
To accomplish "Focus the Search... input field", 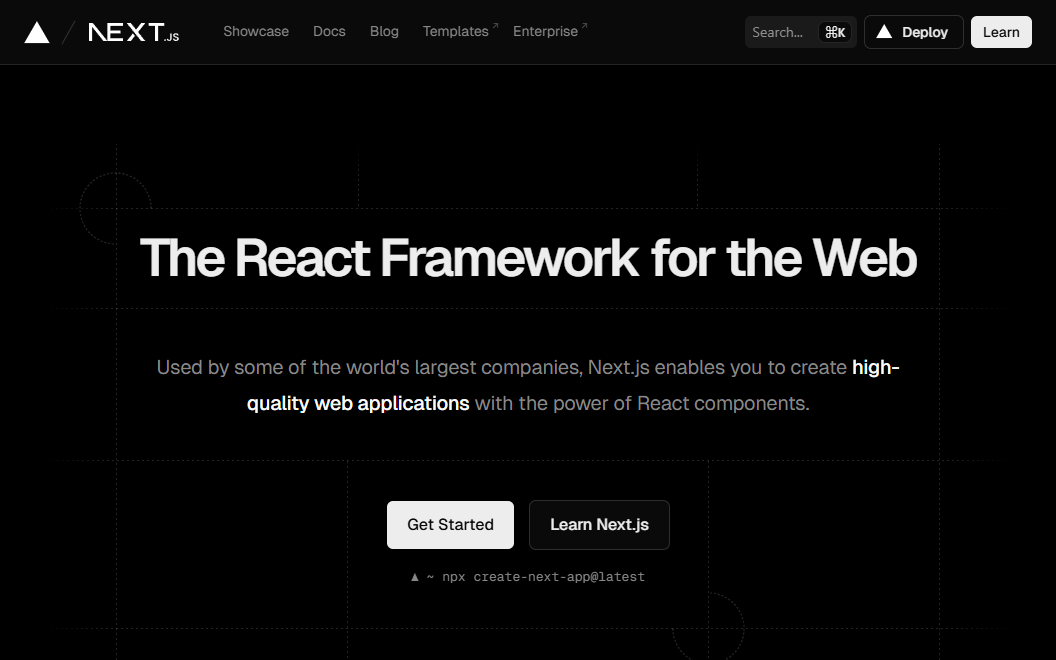I will (x=780, y=32).
